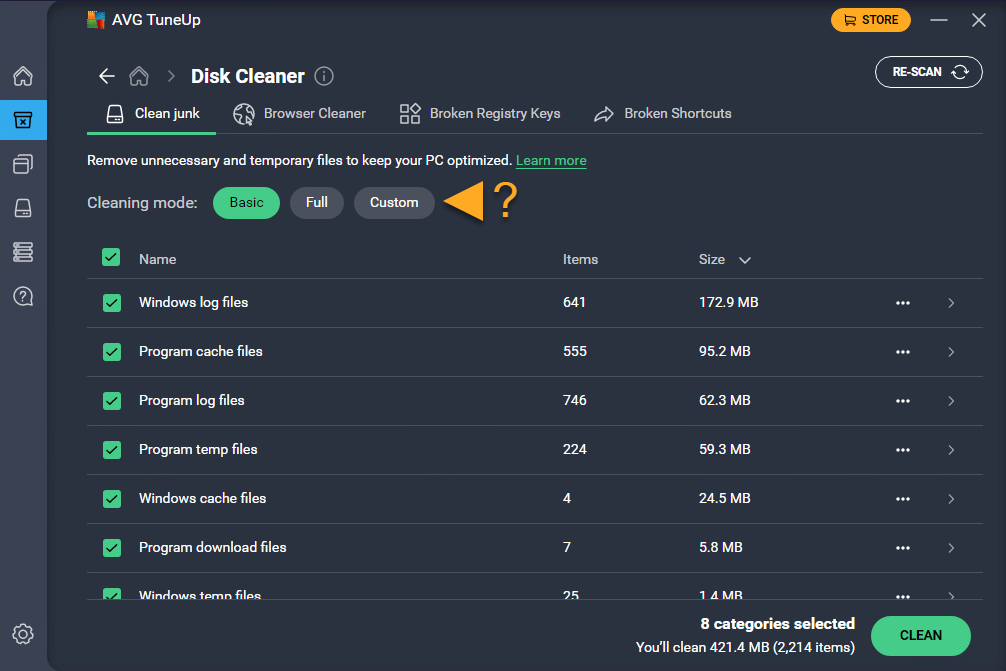Switch to the Browser Cleaner tab
Viewport: 1006px width, 671px height.
pos(300,114)
